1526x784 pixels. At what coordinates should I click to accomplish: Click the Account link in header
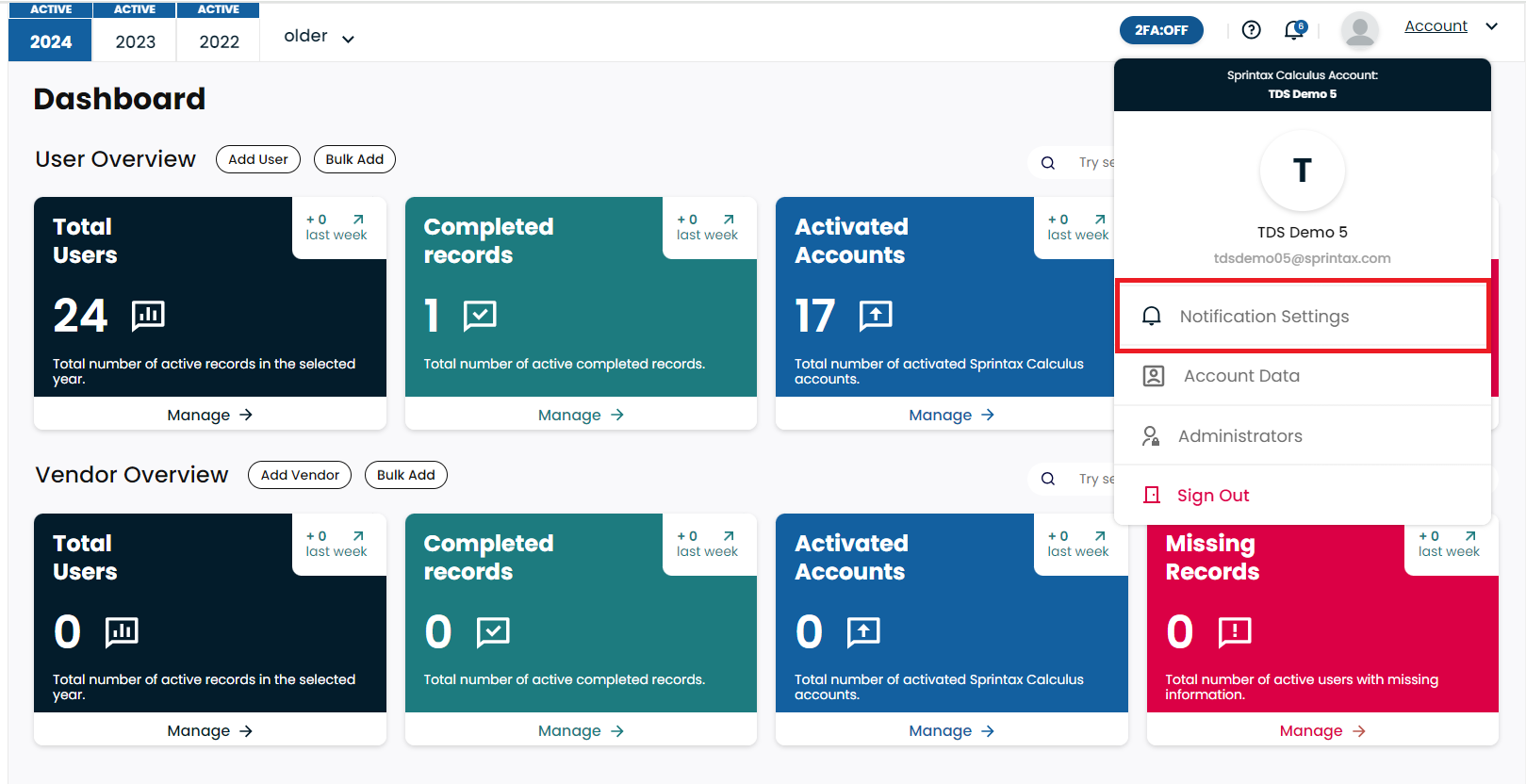(x=1436, y=26)
